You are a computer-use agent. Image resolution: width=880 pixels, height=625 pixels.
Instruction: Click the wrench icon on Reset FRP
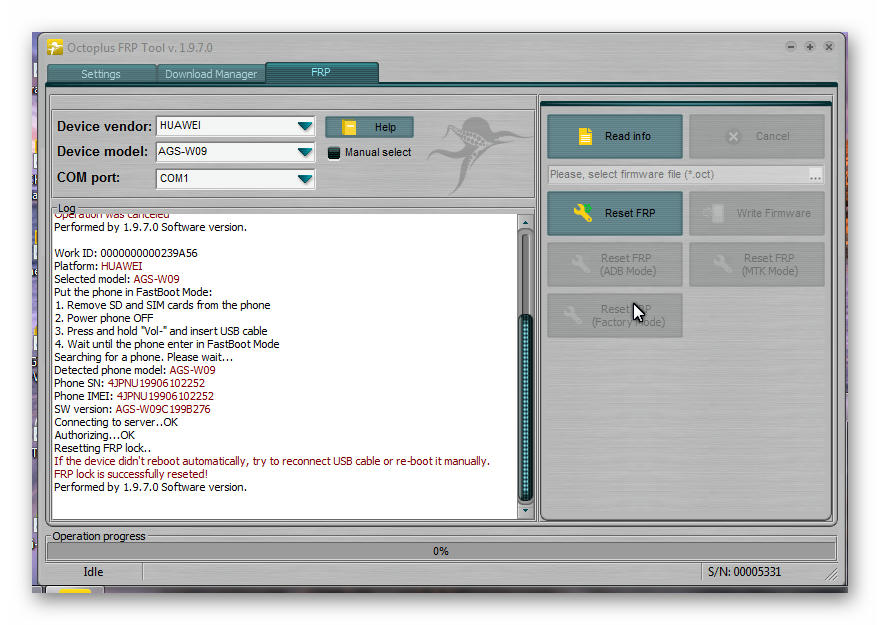point(583,213)
